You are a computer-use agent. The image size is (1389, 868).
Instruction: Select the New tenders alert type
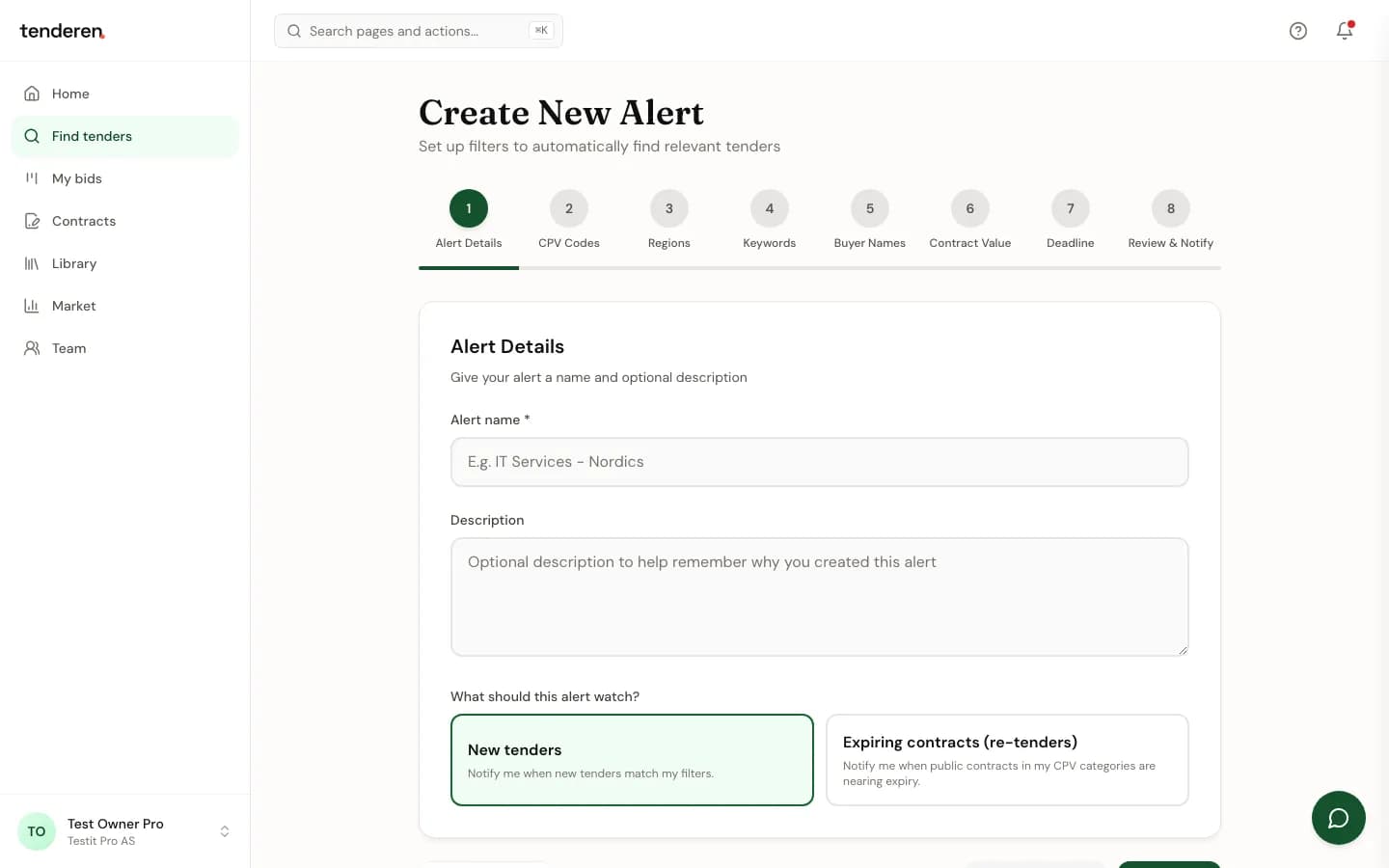pyautogui.click(x=632, y=760)
